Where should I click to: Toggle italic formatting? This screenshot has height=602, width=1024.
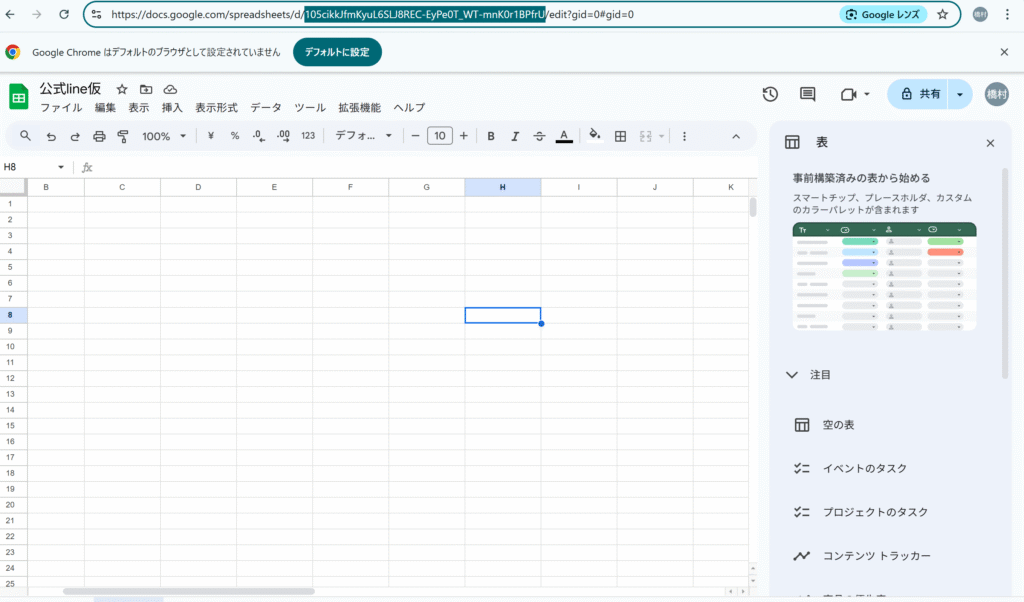[x=516, y=136]
